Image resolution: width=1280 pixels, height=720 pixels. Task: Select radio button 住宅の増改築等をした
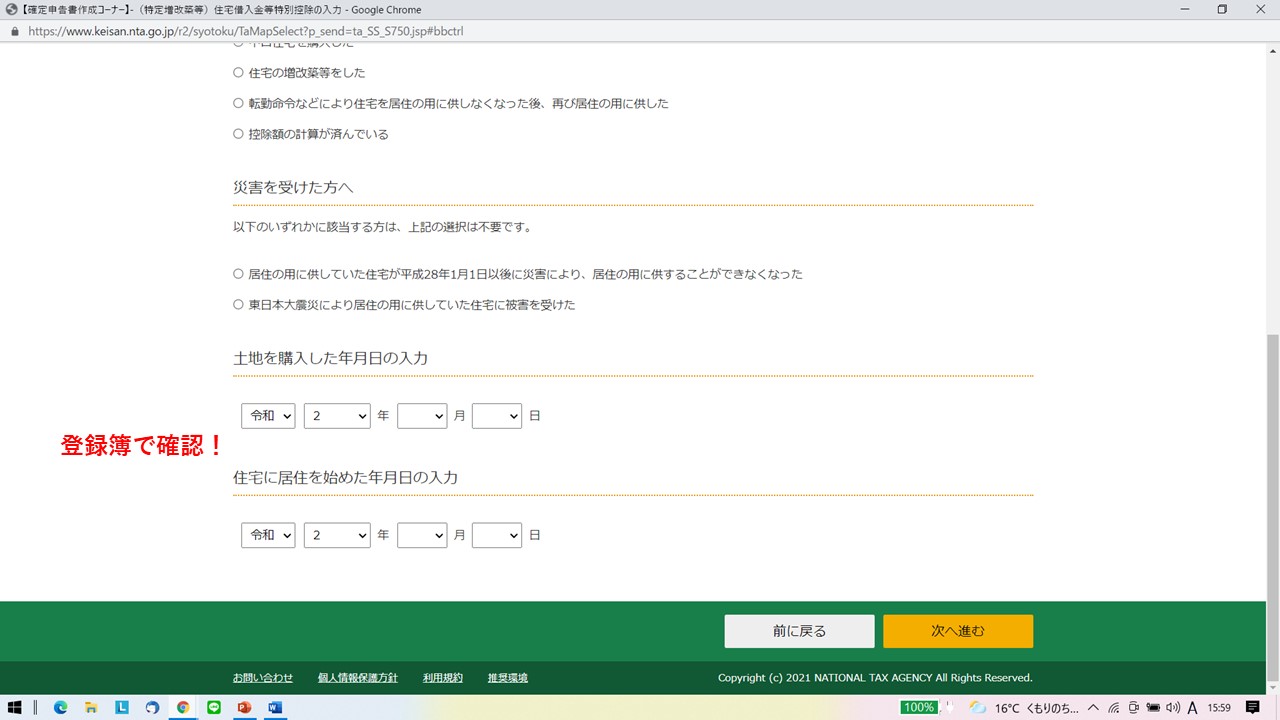pos(238,72)
